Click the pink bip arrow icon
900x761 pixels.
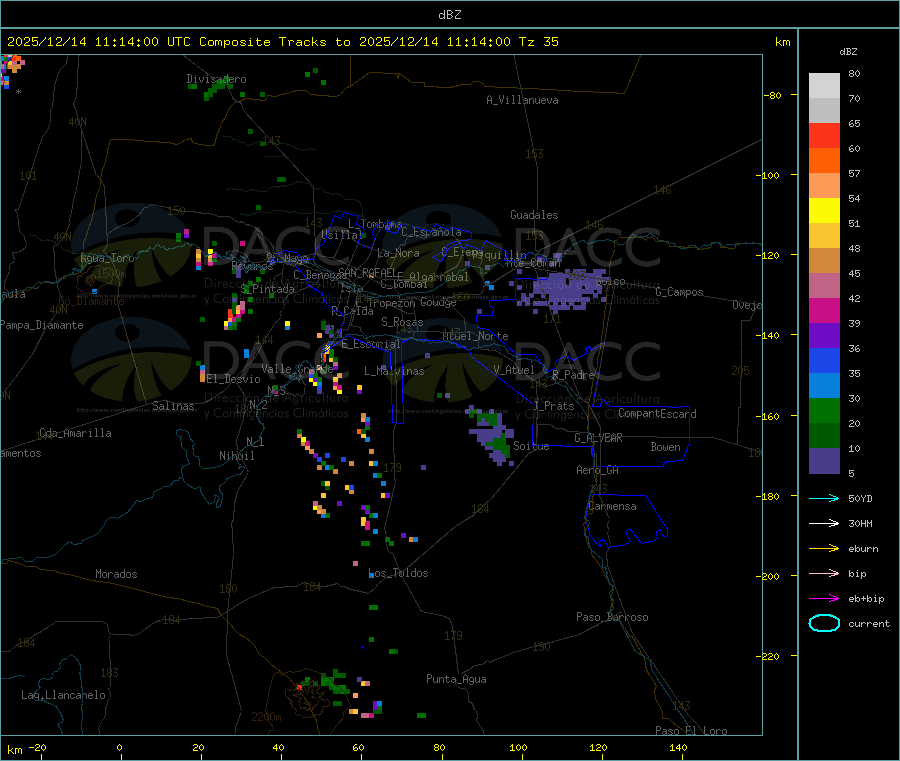824,573
